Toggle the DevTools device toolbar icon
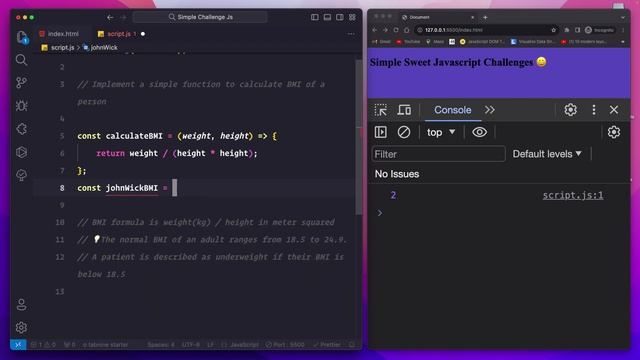 (404, 110)
